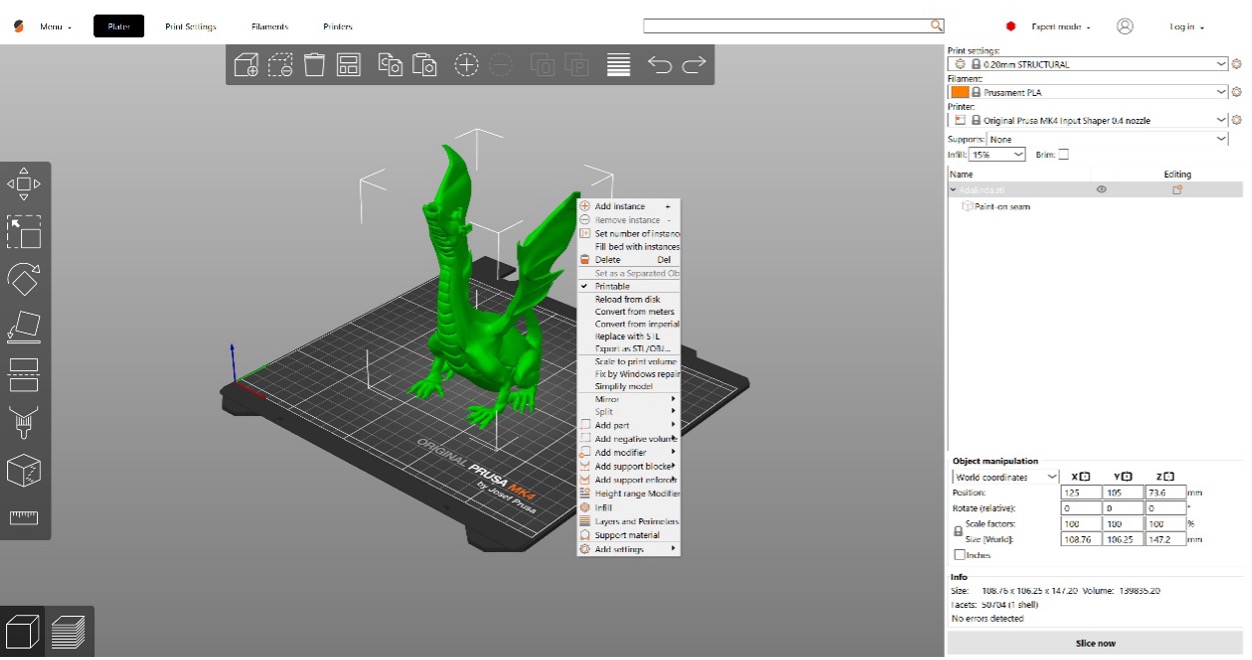Toggle the Printable checkmark in context menu
The image size is (1252, 660).
(585, 286)
